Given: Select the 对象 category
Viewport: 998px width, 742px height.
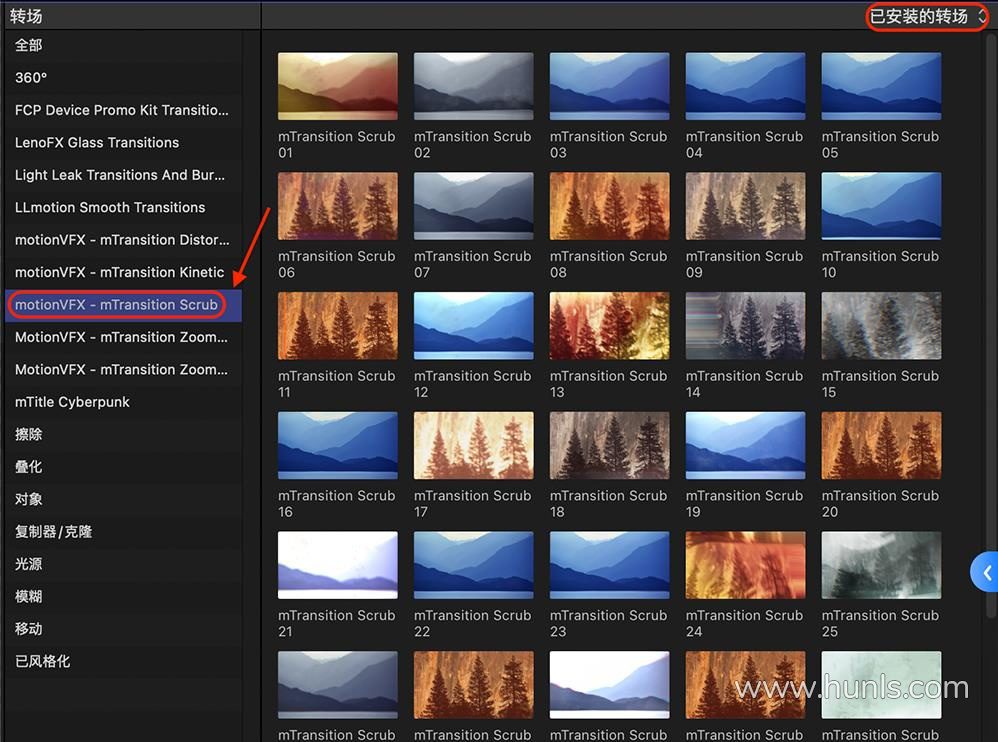Looking at the screenshot, I should [x=123, y=500].
